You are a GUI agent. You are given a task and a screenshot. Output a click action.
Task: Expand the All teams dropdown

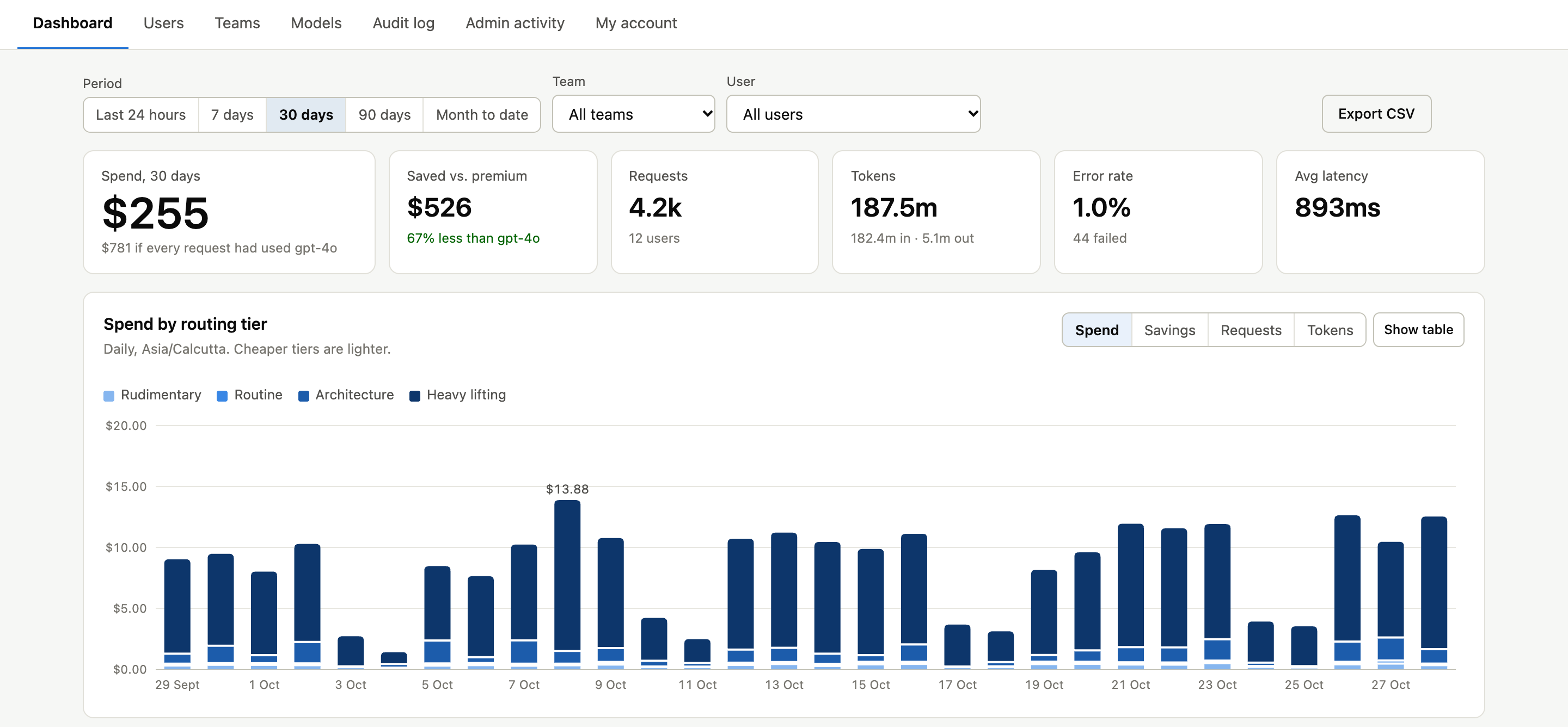pyautogui.click(x=633, y=114)
